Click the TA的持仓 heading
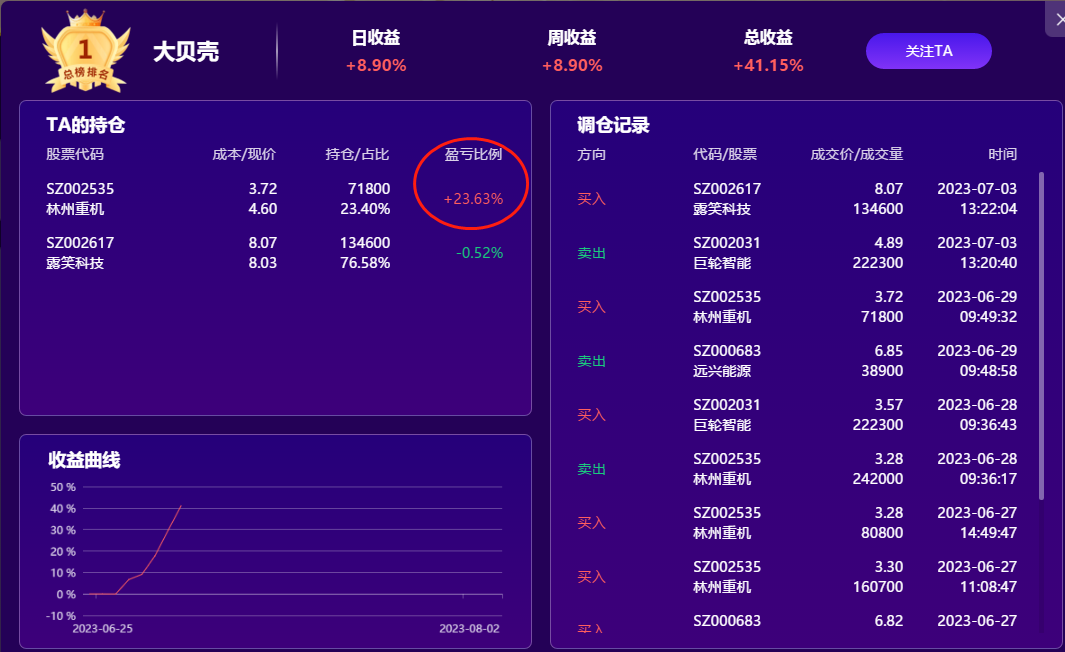1065x652 pixels. [x=86, y=125]
